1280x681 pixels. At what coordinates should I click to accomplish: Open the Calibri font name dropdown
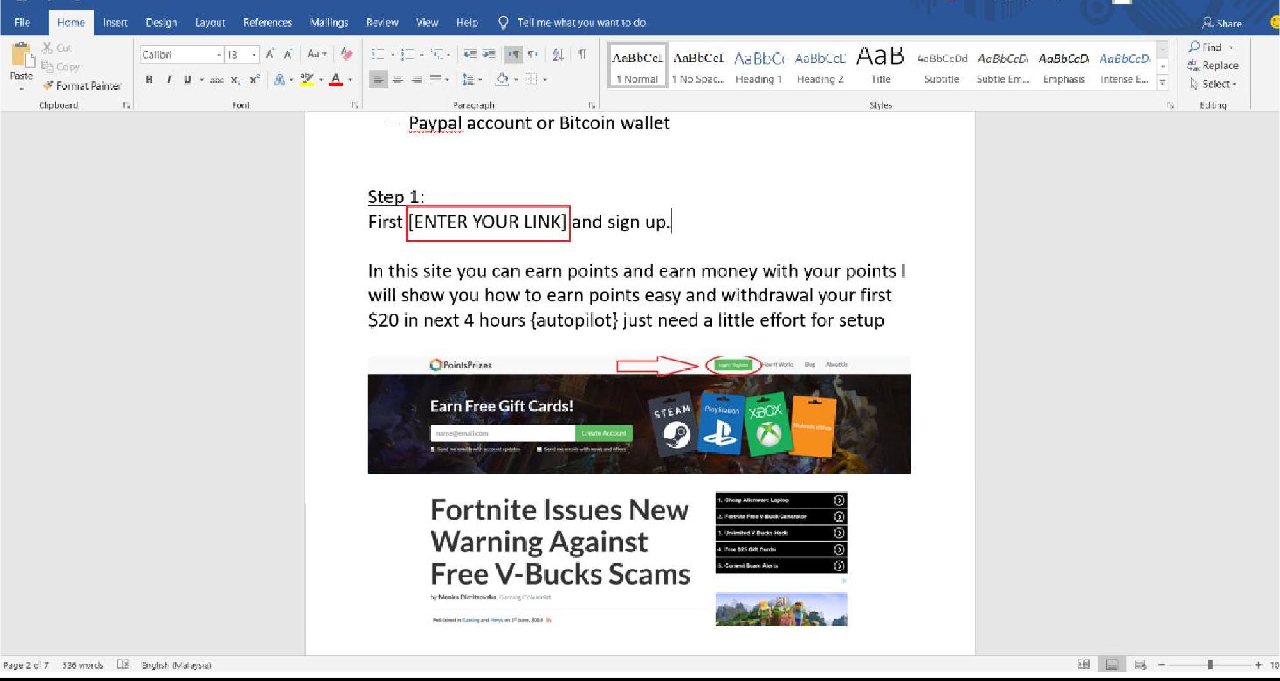(217, 55)
